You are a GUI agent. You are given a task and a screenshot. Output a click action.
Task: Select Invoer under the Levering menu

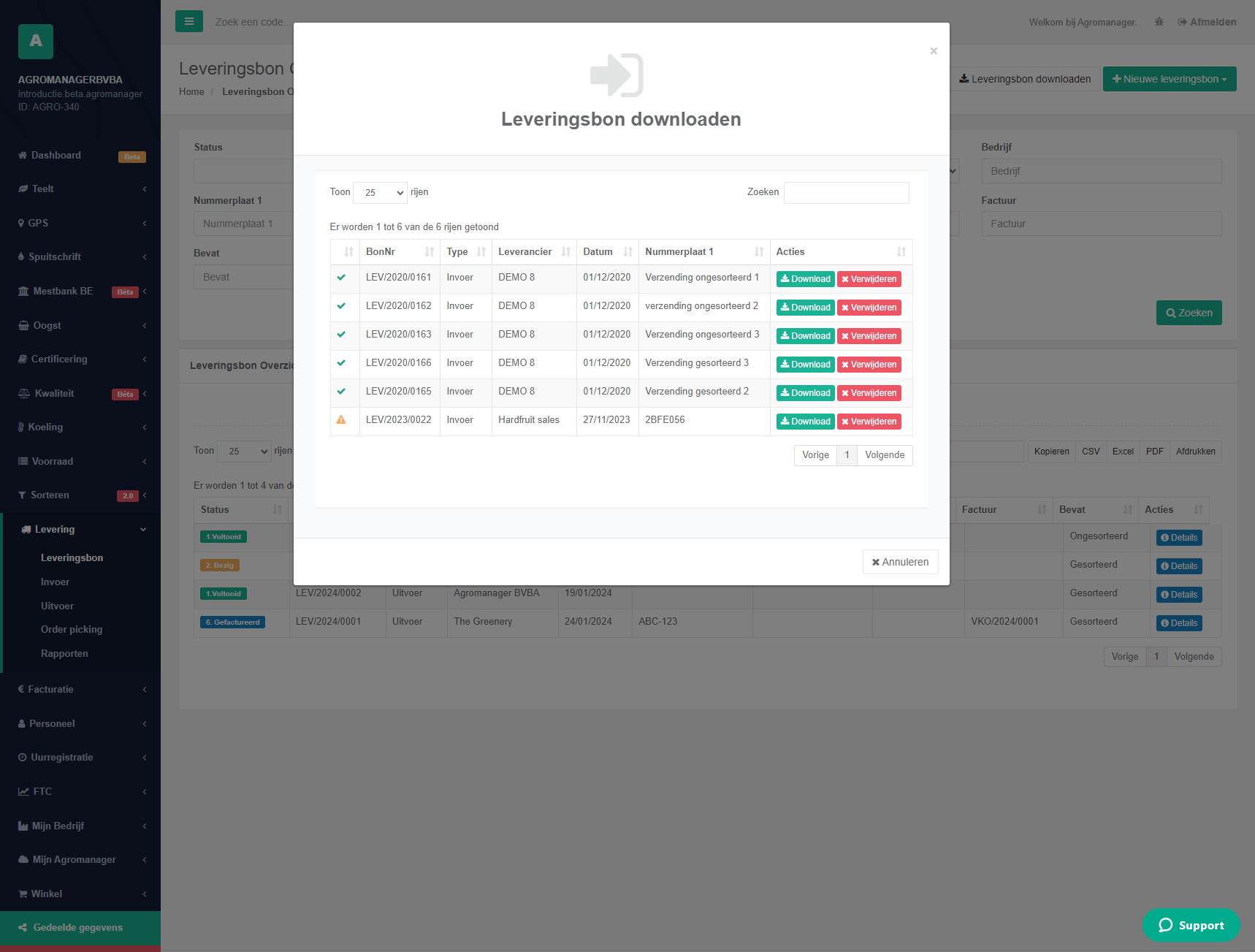tap(55, 582)
